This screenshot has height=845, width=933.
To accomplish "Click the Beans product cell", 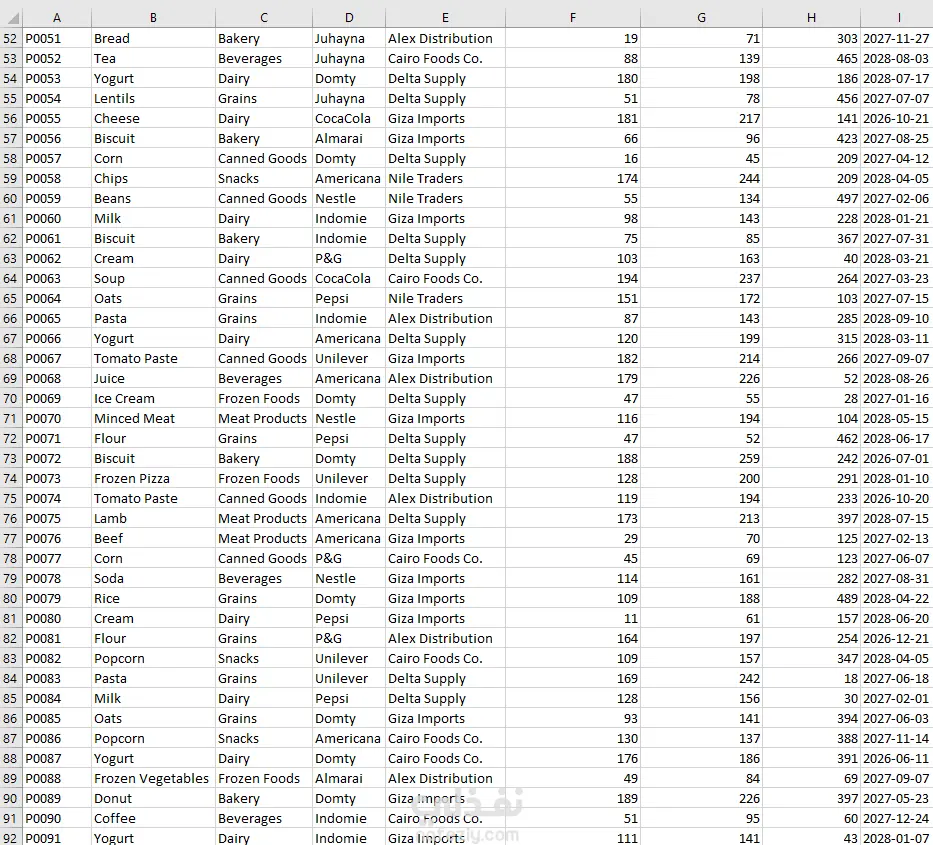I will coord(154,199).
